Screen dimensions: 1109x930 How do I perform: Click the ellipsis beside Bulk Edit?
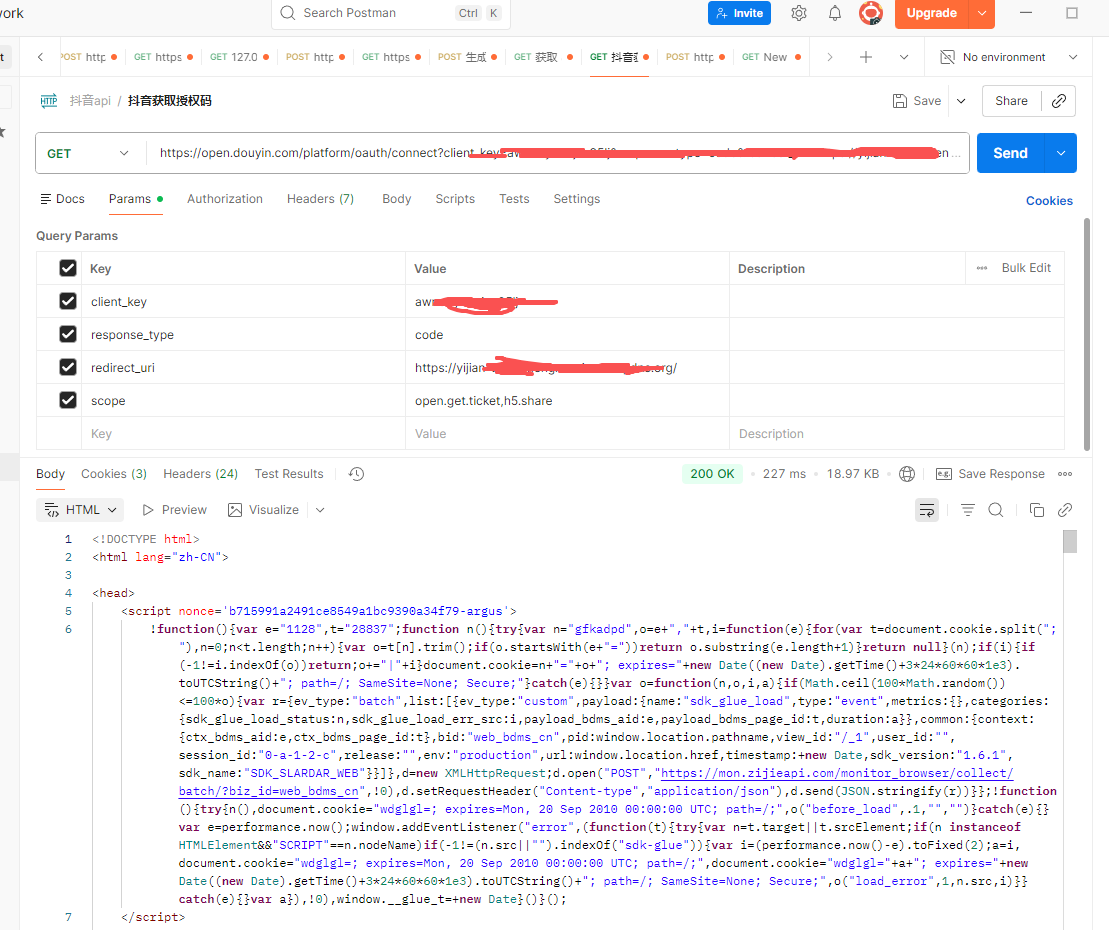[982, 268]
